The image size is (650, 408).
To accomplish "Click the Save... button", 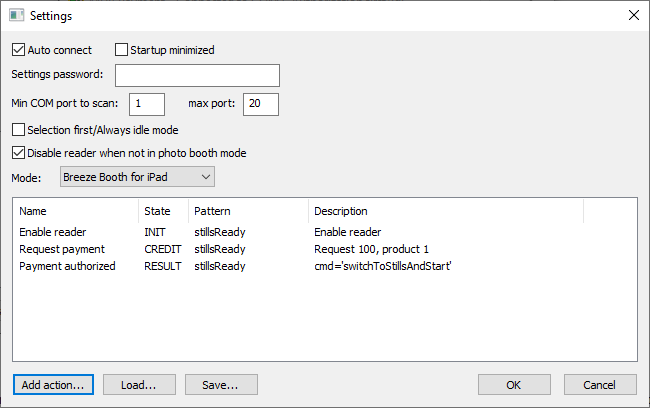I will (x=220, y=384).
